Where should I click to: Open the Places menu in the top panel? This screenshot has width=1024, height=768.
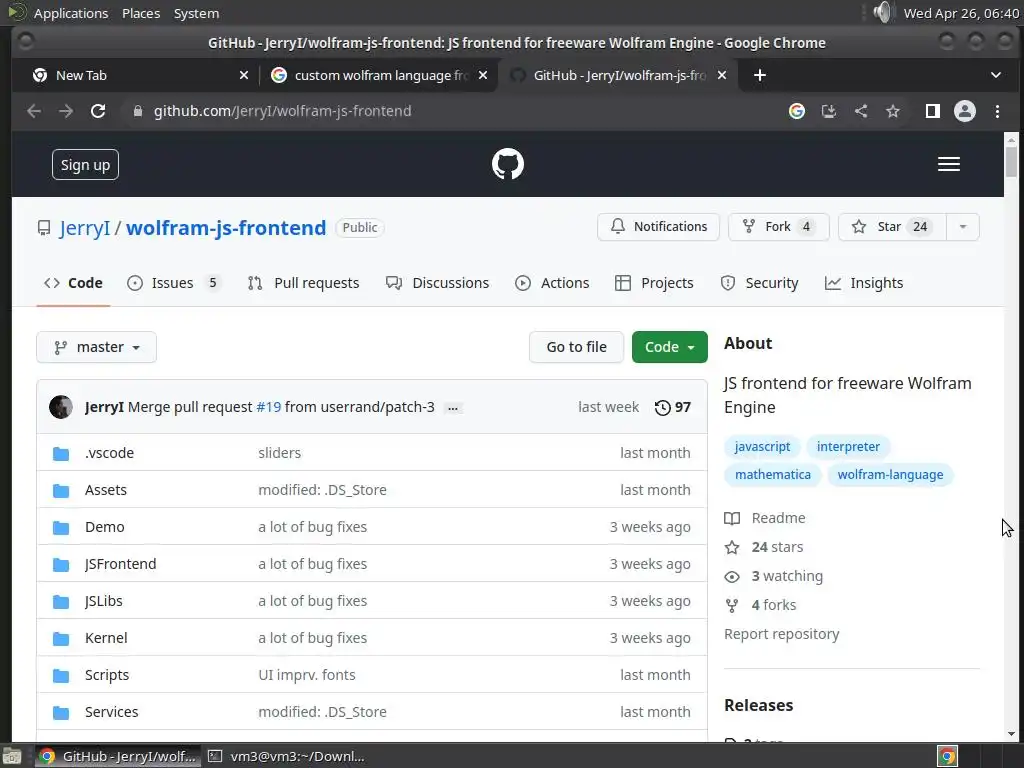point(141,13)
